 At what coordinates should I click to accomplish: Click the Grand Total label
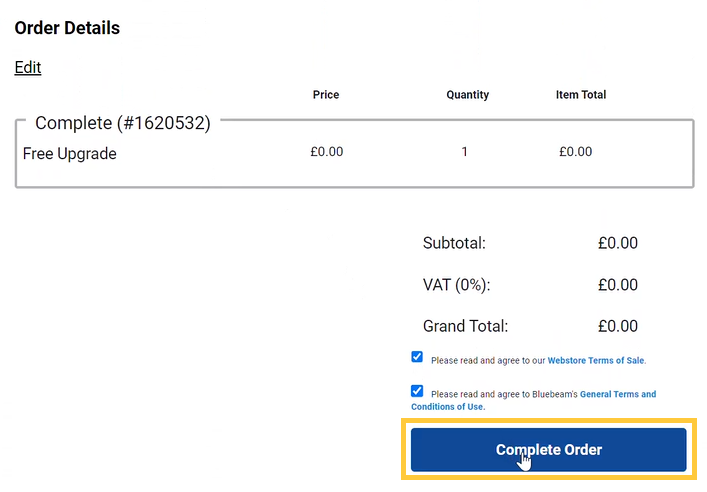point(466,326)
